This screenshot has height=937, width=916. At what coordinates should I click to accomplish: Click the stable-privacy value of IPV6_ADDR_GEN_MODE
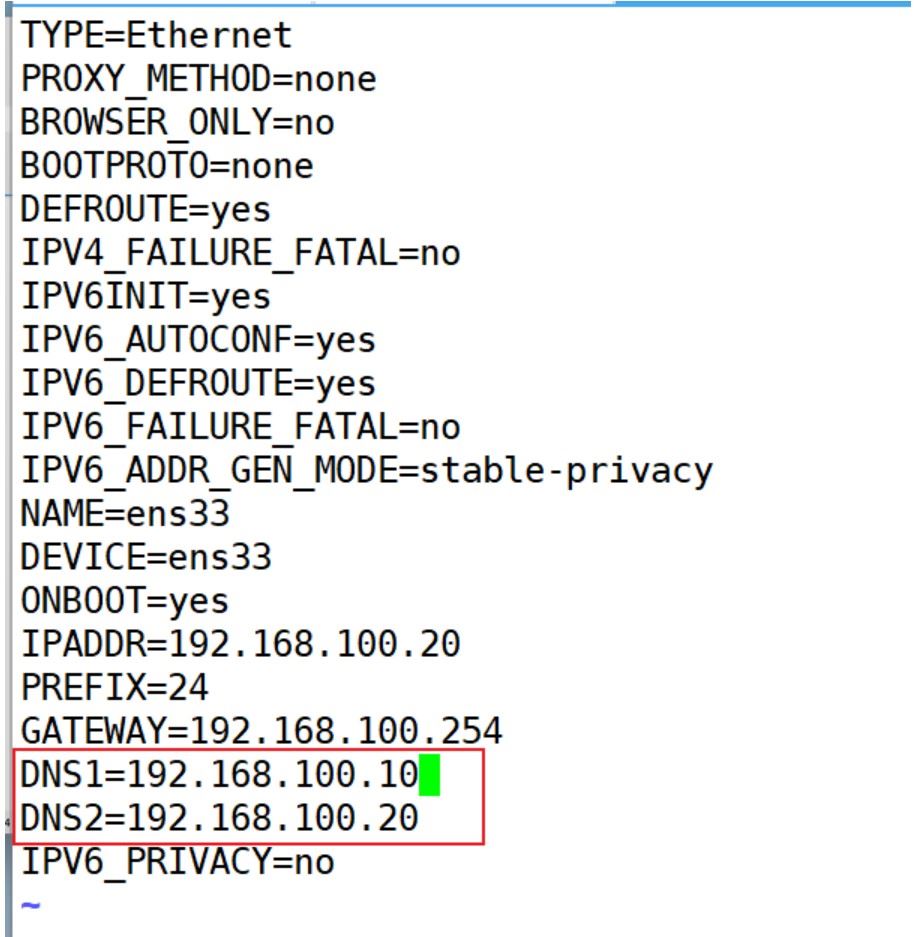click(566, 470)
